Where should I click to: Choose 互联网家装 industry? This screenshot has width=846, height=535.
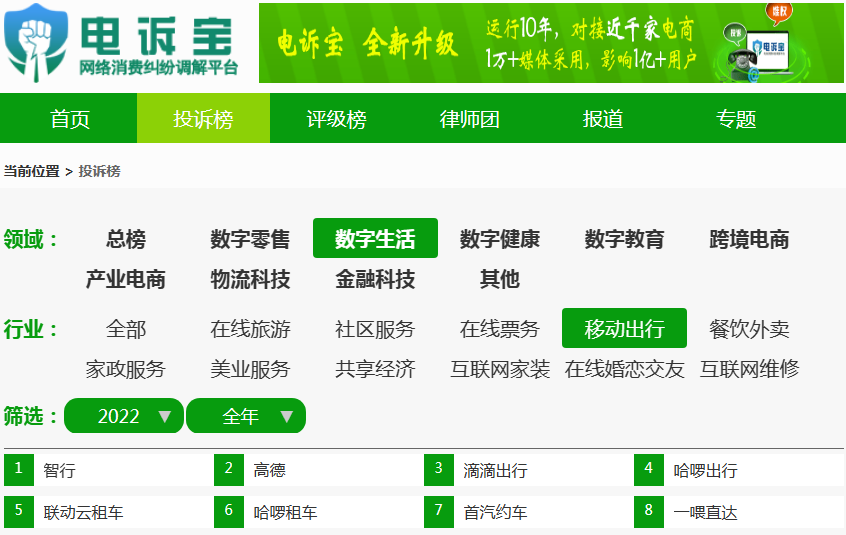(500, 369)
